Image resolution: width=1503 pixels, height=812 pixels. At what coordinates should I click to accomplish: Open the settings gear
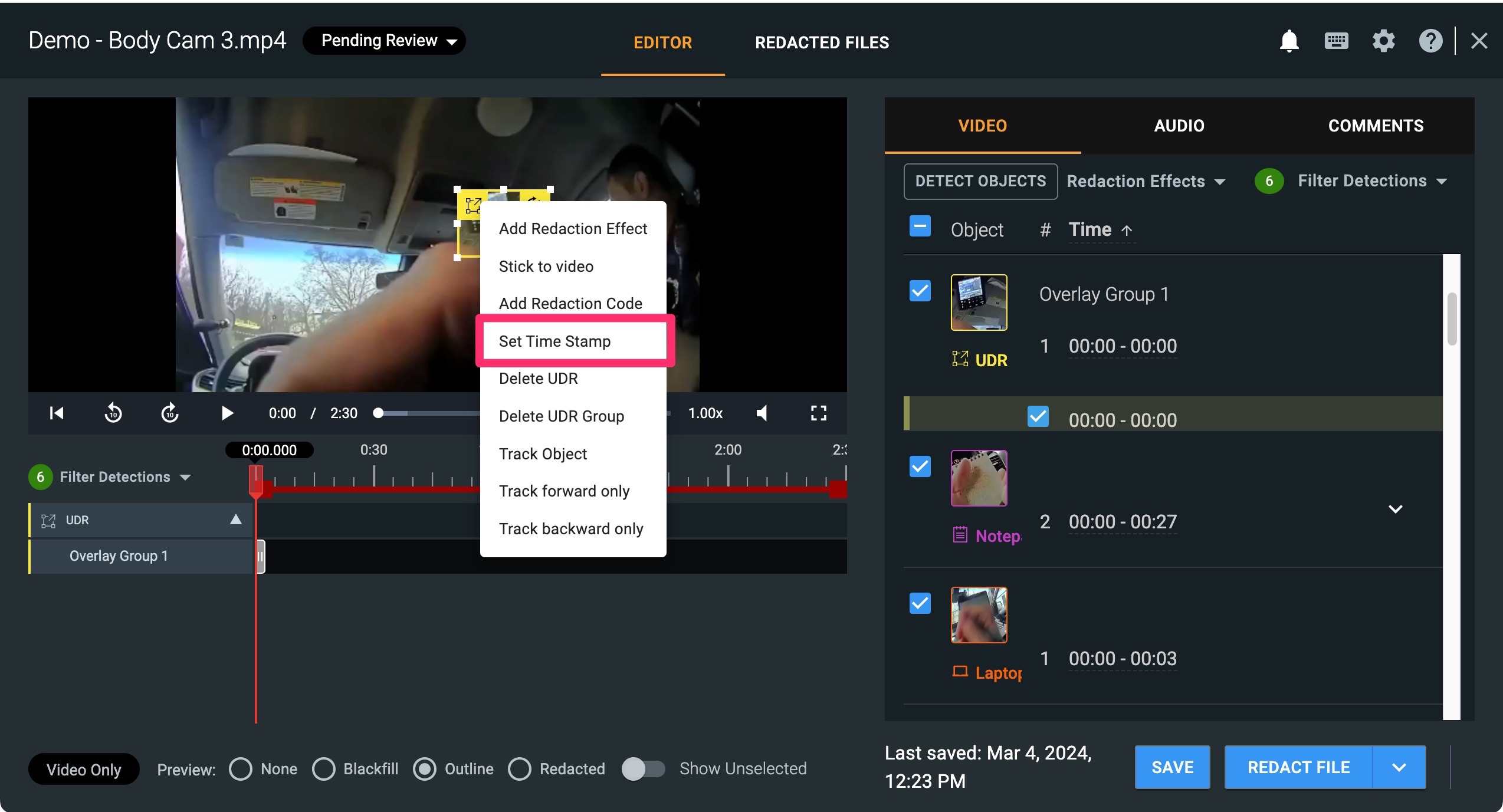(x=1383, y=41)
